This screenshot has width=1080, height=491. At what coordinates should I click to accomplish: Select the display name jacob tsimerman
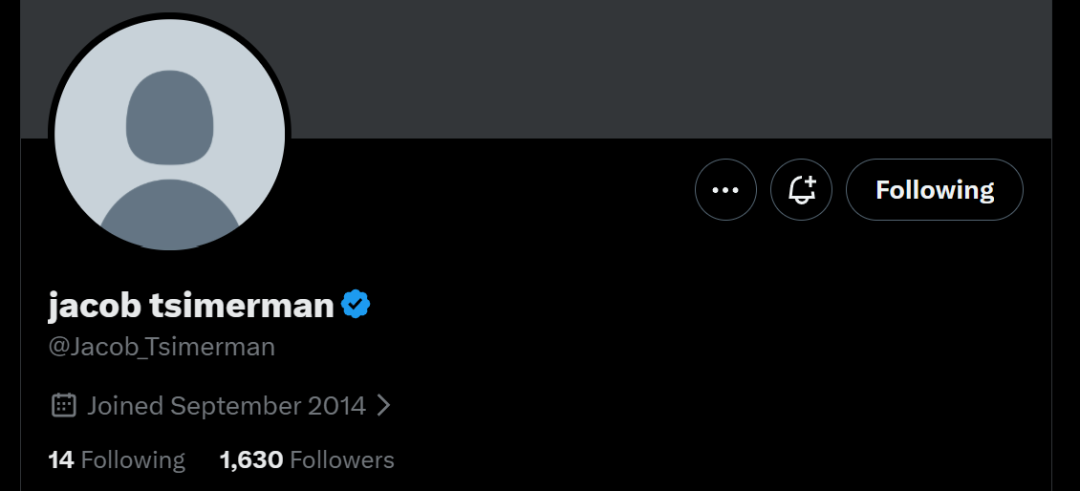(191, 304)
